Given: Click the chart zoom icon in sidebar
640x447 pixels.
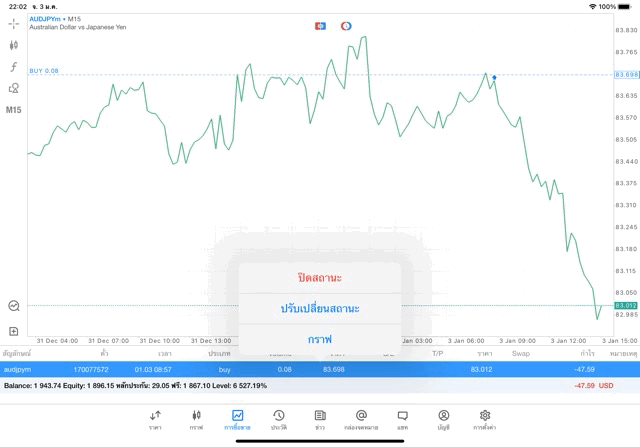Looking at the screenshot, I should [14, 306].
